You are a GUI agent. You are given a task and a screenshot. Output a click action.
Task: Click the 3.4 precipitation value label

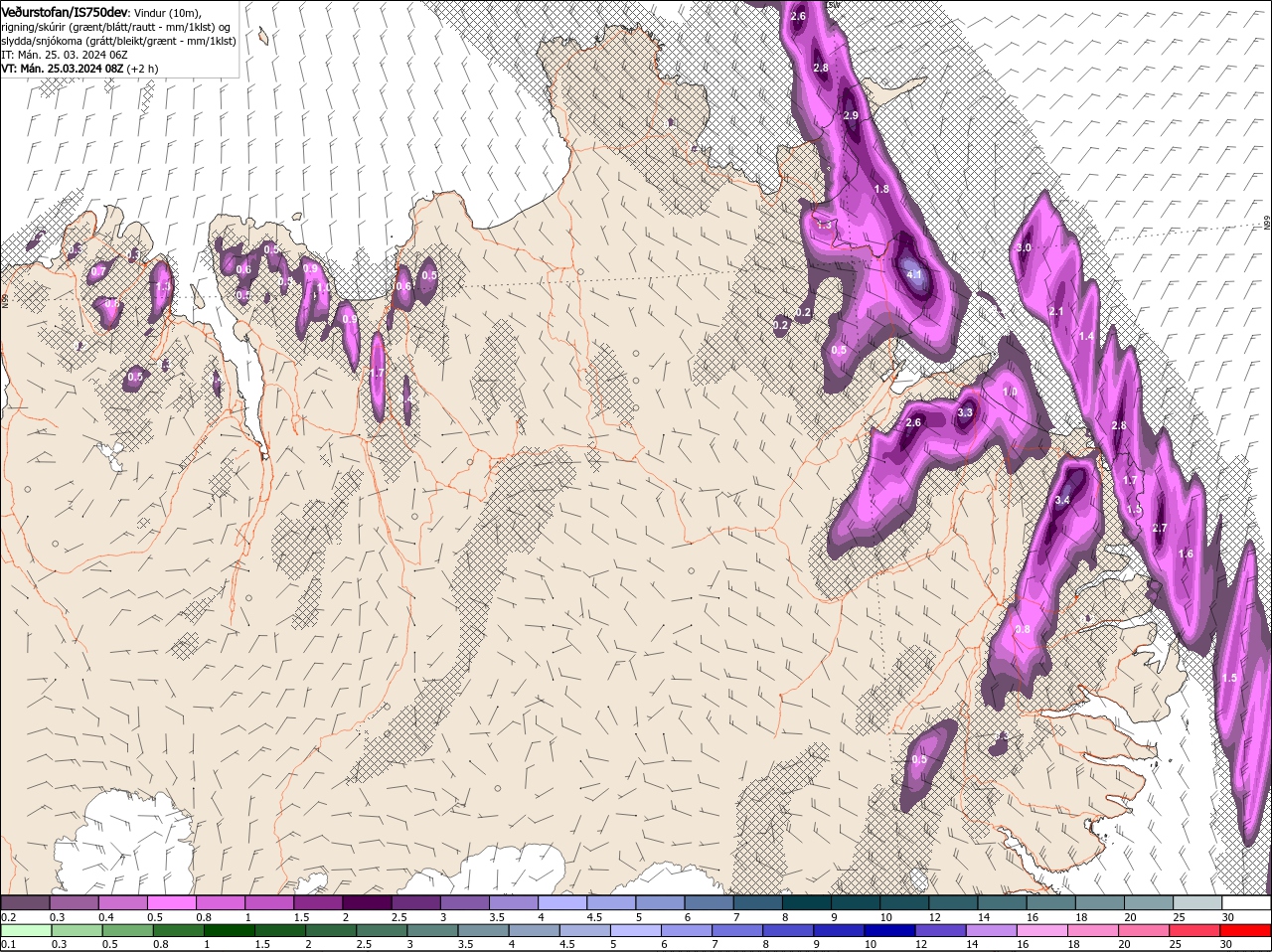coord(1062,500)
